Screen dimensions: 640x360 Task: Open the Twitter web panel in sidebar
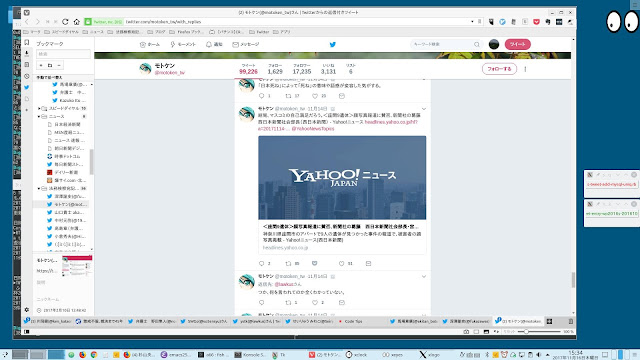(27, 87)
